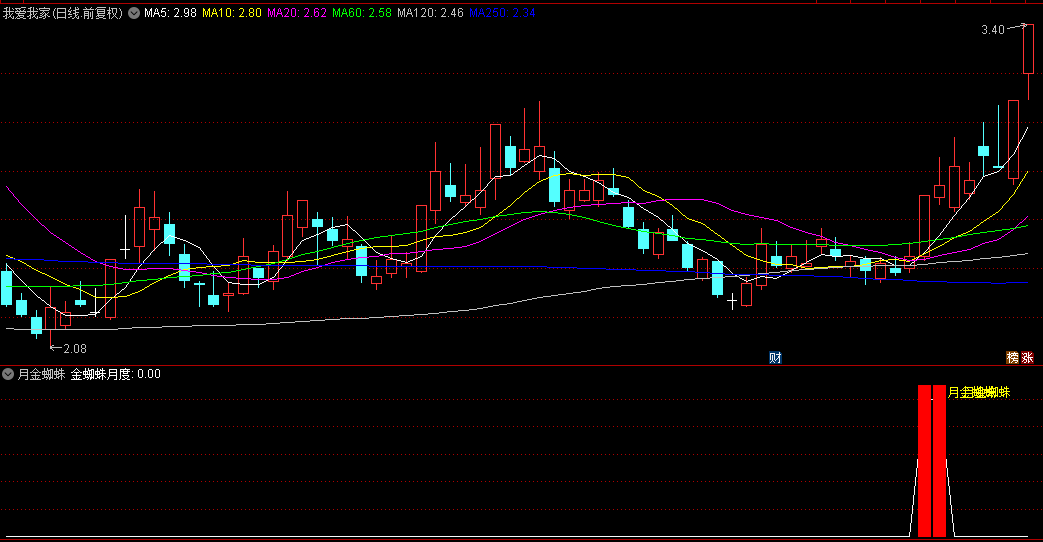Select the right red signal bar
Viewport: 1043px width, 542px height.
939,461
